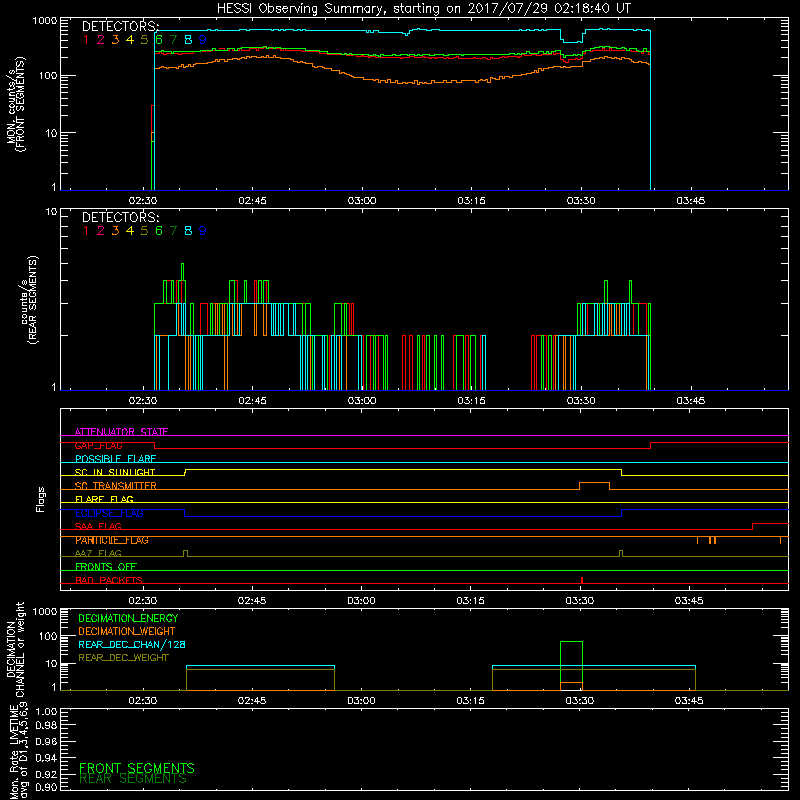
Task: Click the REAR SEGMENTS livetime legend
Action: 133,779
